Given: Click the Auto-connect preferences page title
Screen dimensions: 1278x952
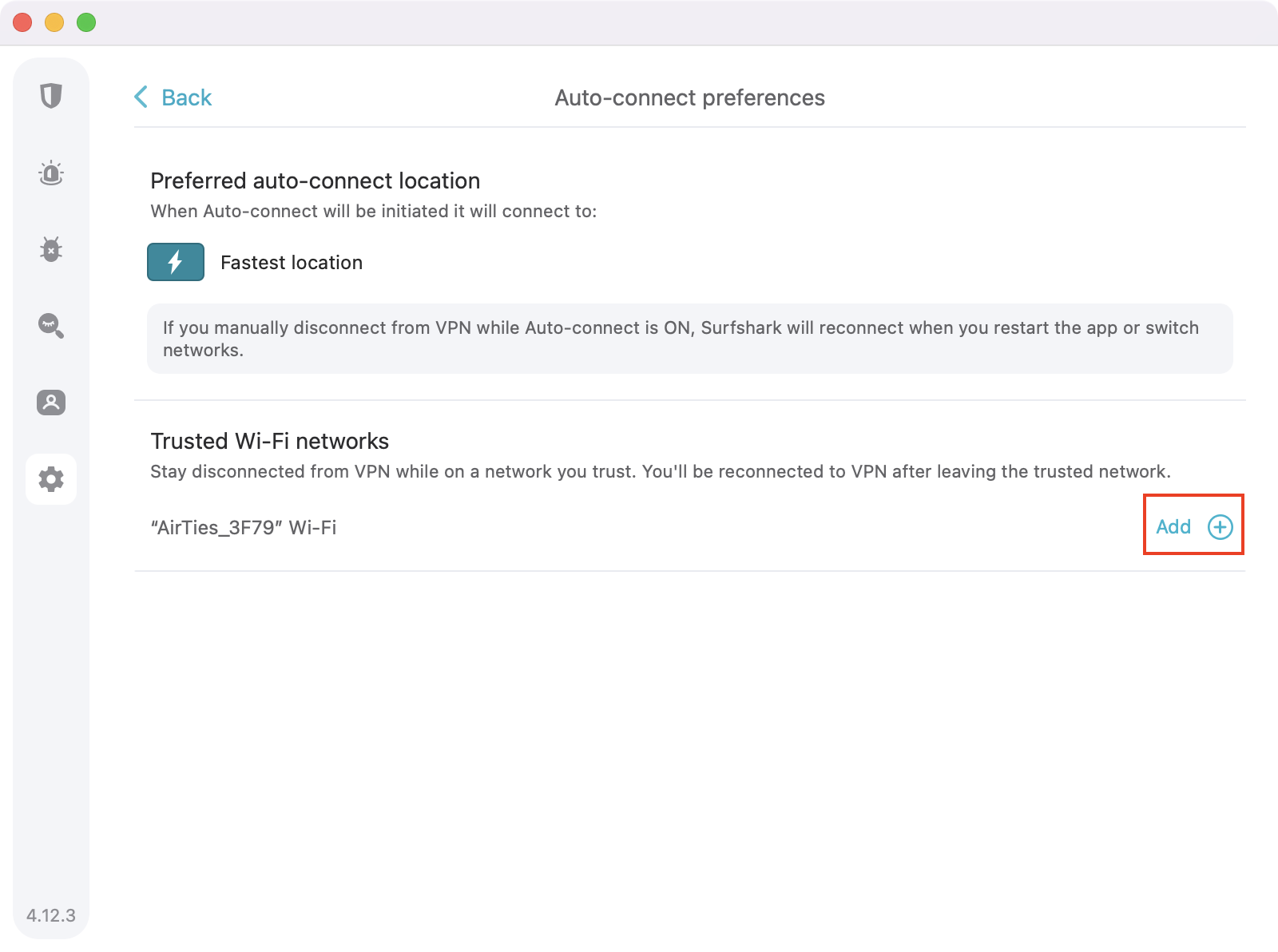Looking at the screenshot, I should click(689, 97).
